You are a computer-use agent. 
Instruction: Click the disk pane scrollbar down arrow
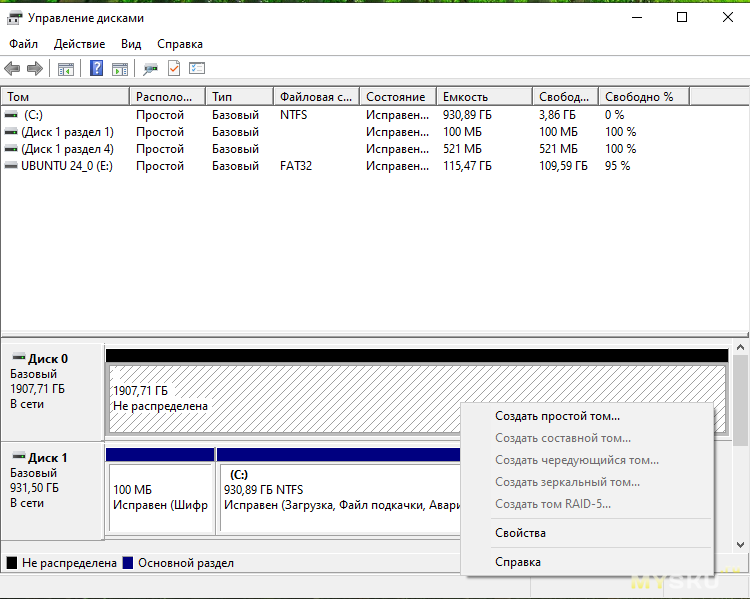(741, 545)
